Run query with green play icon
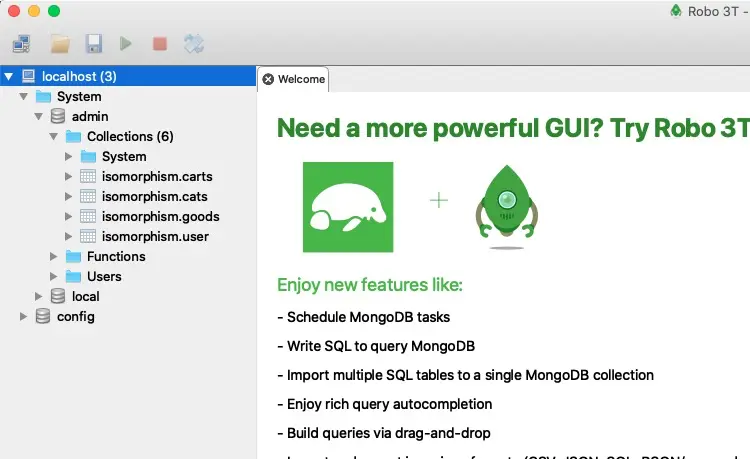The image size is (750, 459). click(126, 44)
